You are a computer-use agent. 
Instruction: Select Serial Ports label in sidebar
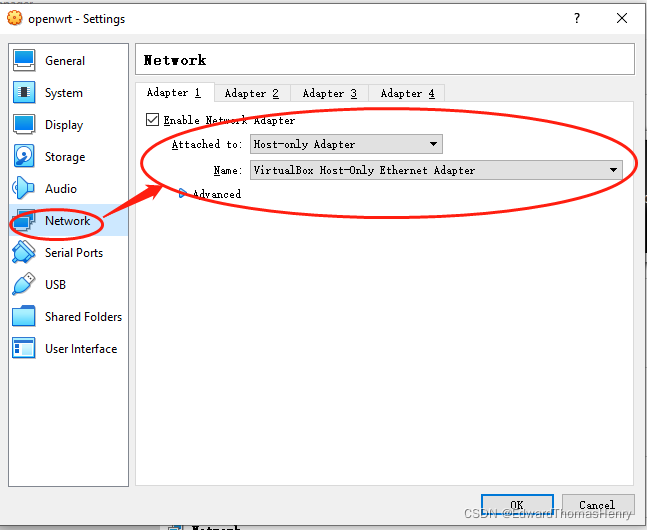point(74,253)
